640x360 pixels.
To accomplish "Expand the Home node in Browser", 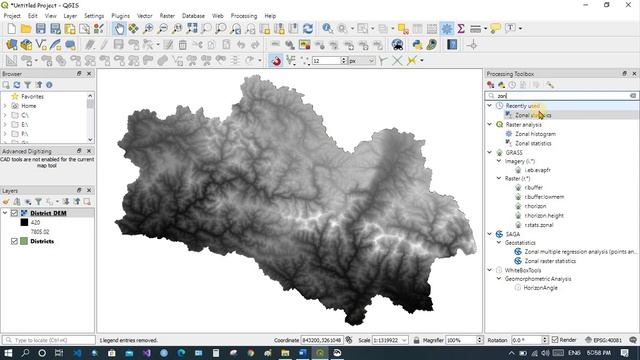I will 5,106.
